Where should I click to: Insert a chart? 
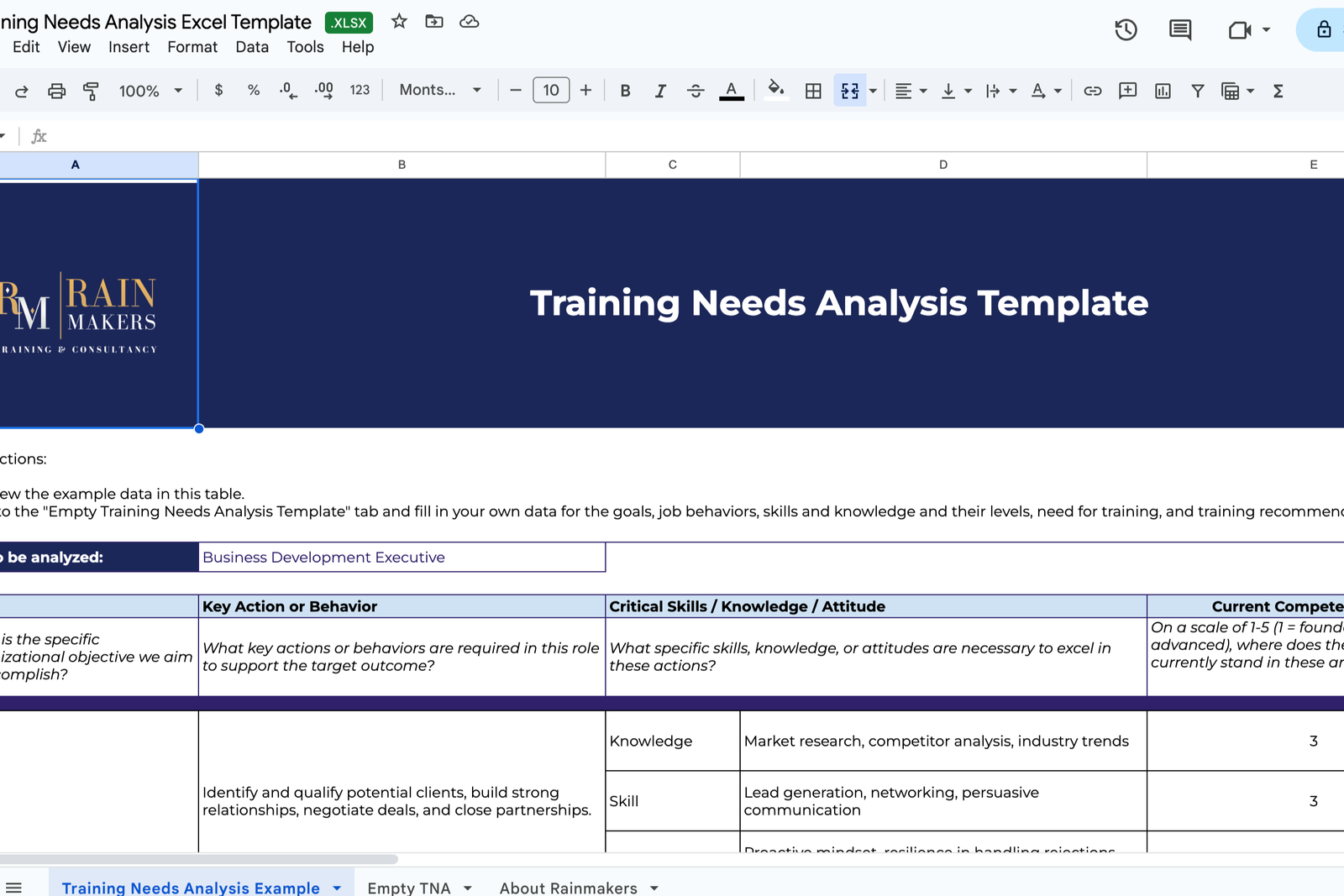[1163, 91]
